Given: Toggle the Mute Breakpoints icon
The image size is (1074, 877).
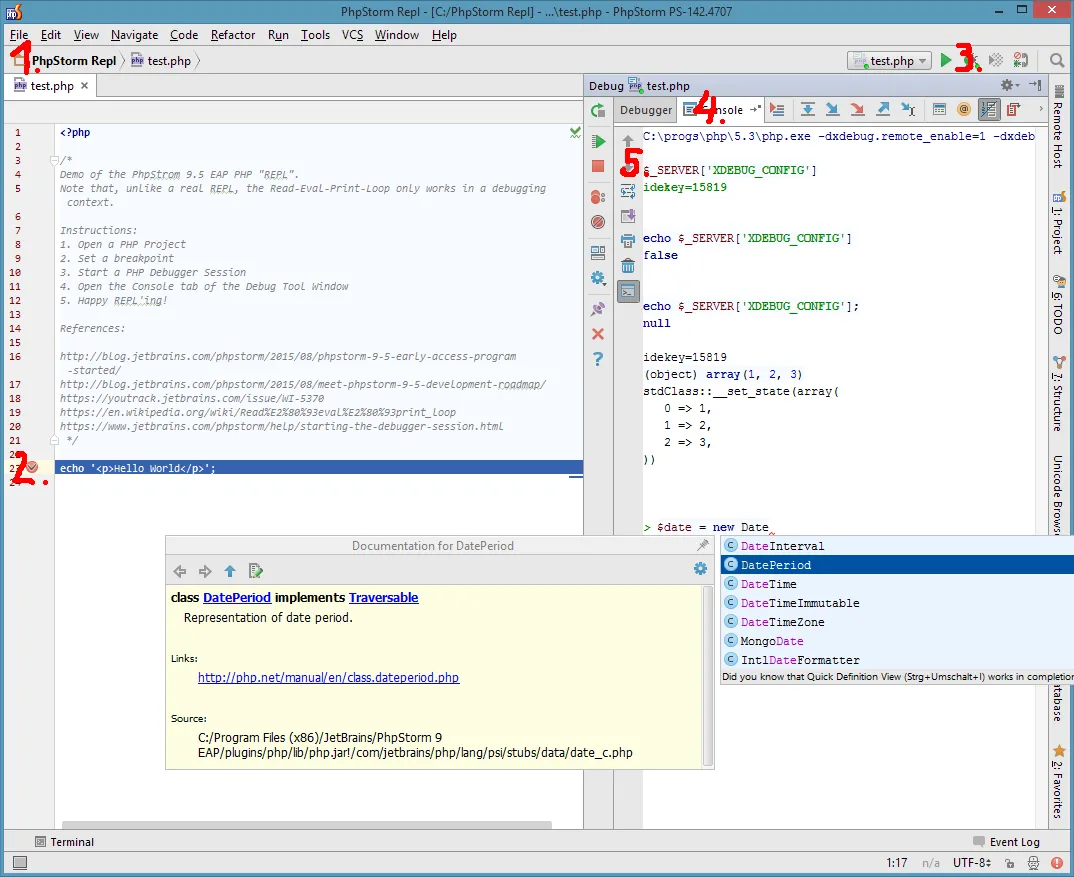Looking at the screenshot, I should click(x=598, y=222).
